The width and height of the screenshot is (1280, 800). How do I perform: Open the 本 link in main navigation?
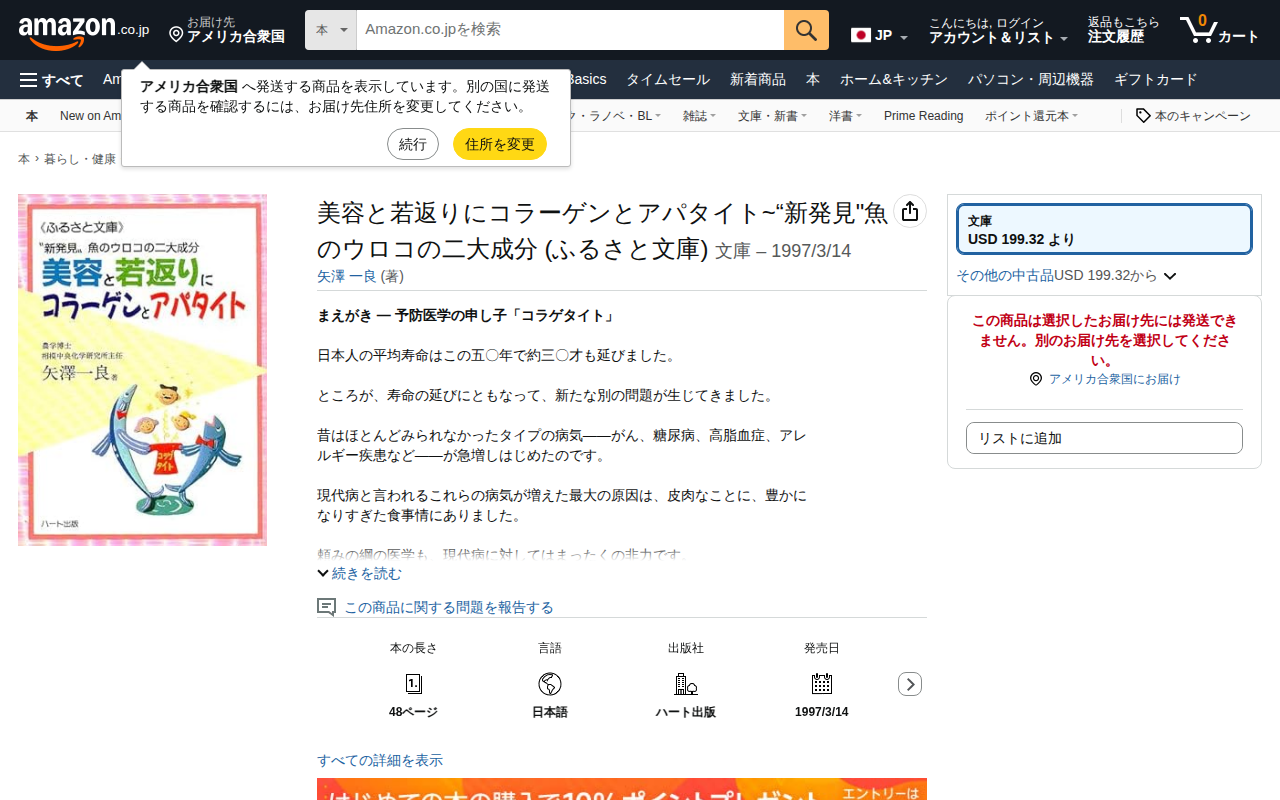[813, 80]
